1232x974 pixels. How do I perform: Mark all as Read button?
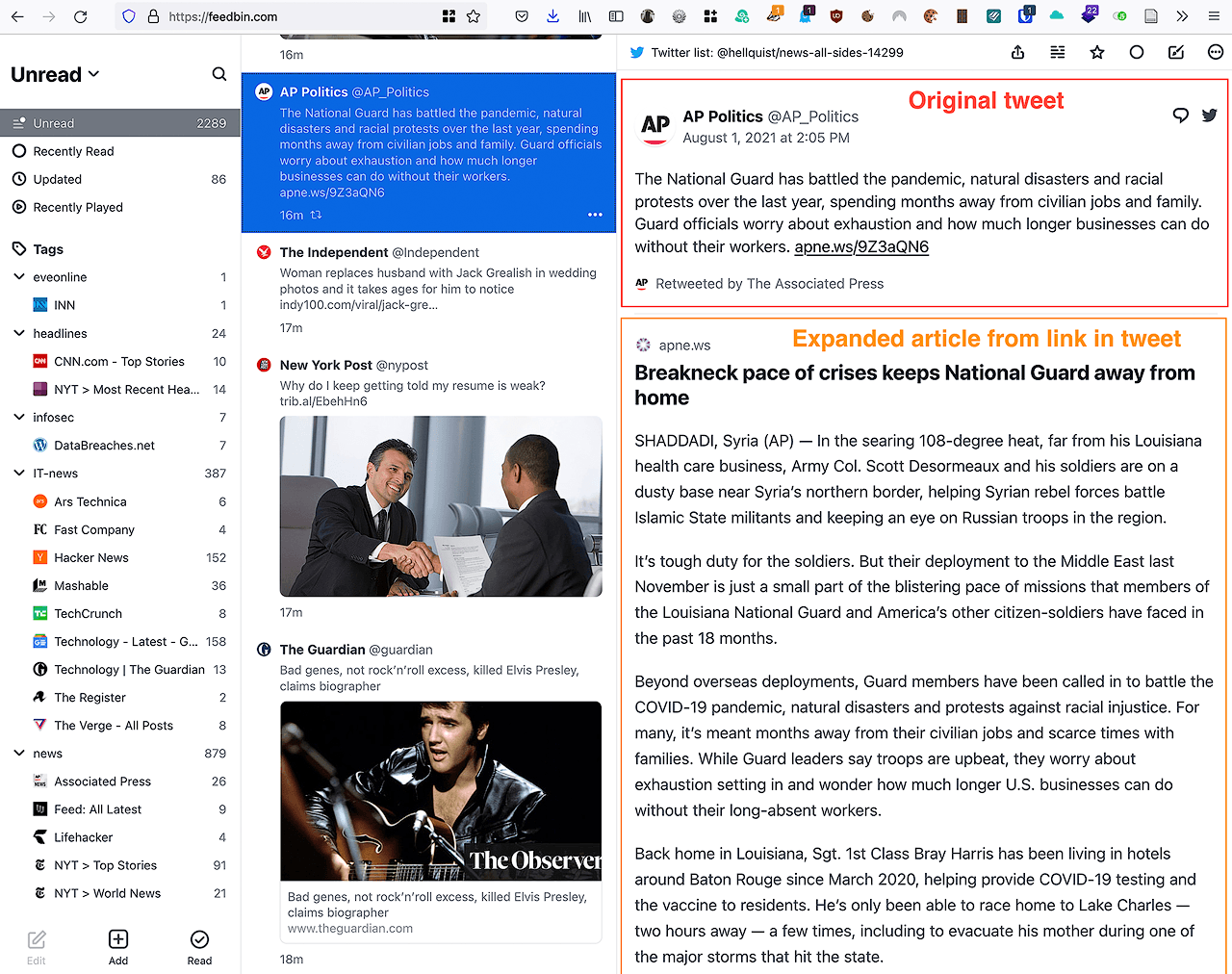pos(199,947)
